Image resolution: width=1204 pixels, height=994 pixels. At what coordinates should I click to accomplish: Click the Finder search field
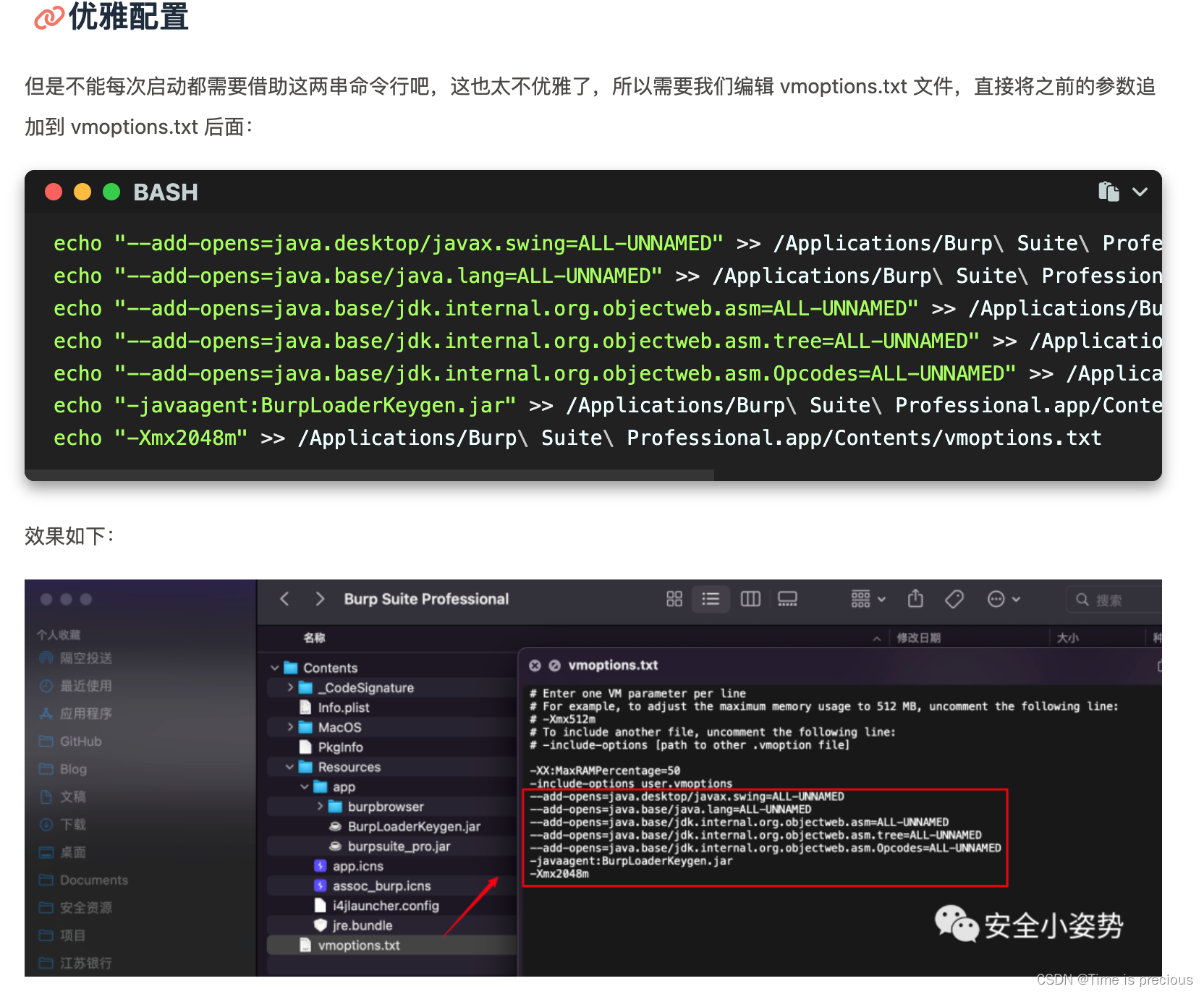tap(1113, 600)
